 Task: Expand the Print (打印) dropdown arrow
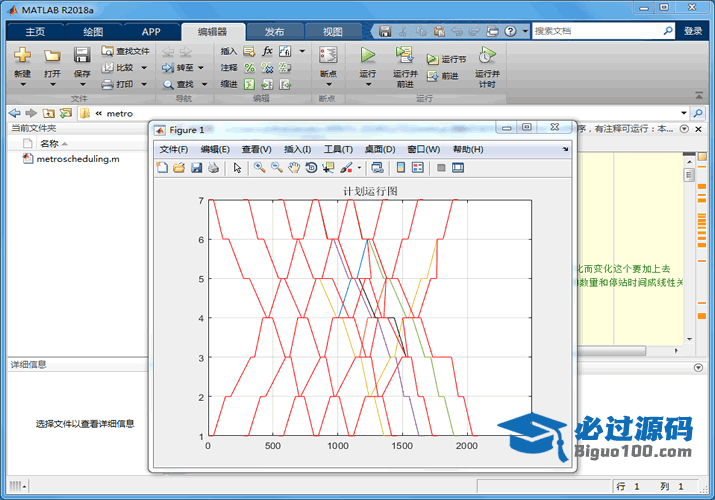coord(144,84)
